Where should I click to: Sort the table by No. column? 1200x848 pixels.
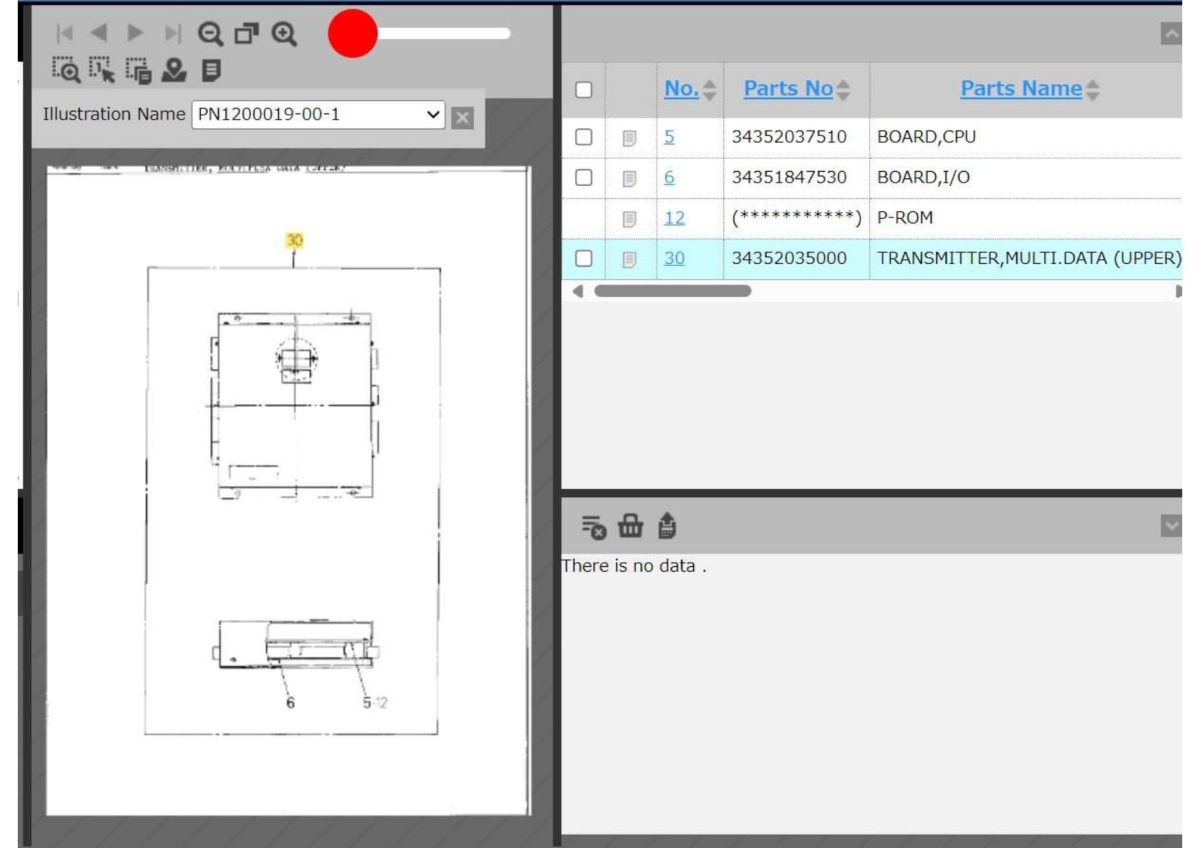click(690, 89)
